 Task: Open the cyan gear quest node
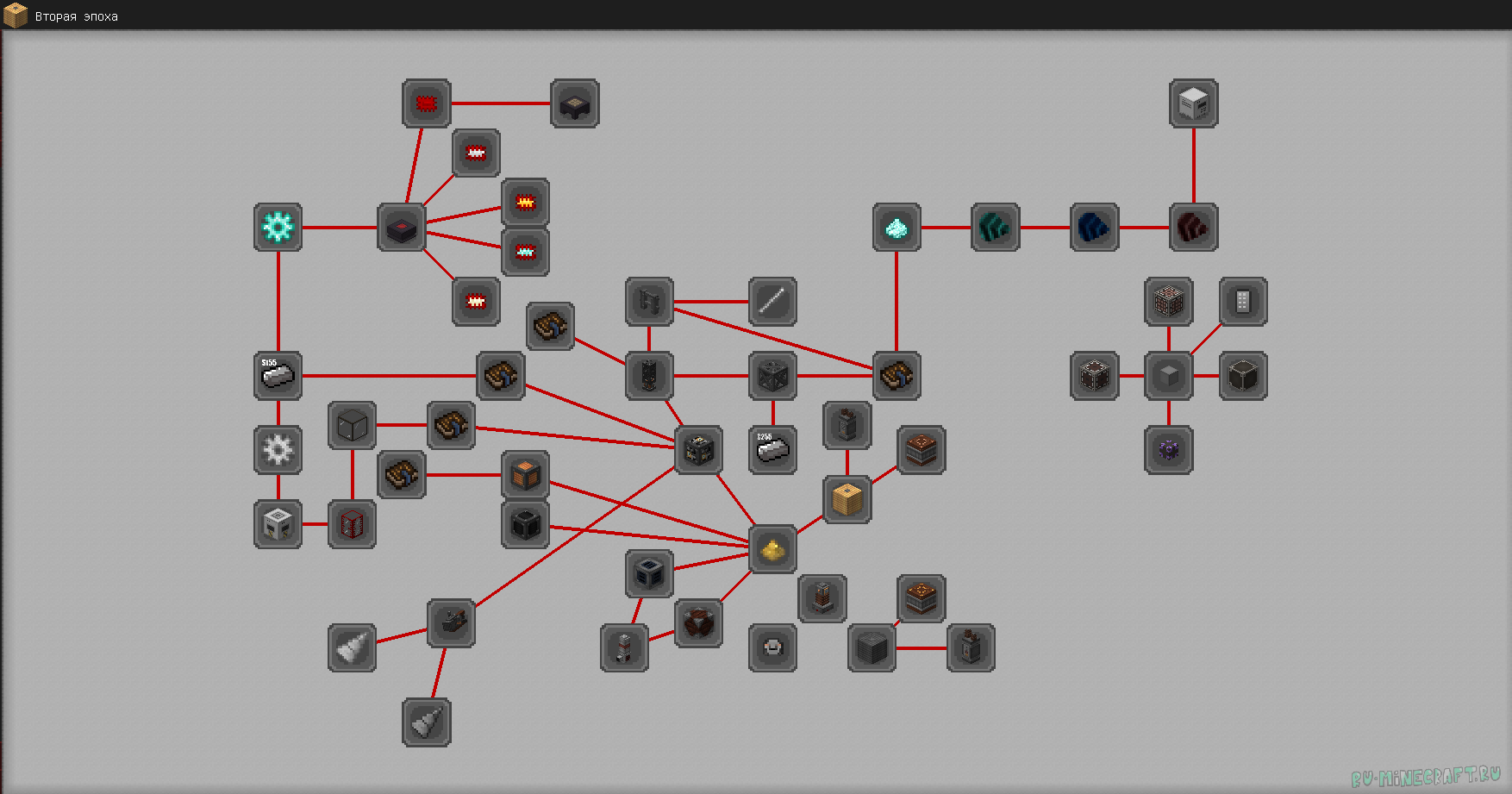point(278,228)
